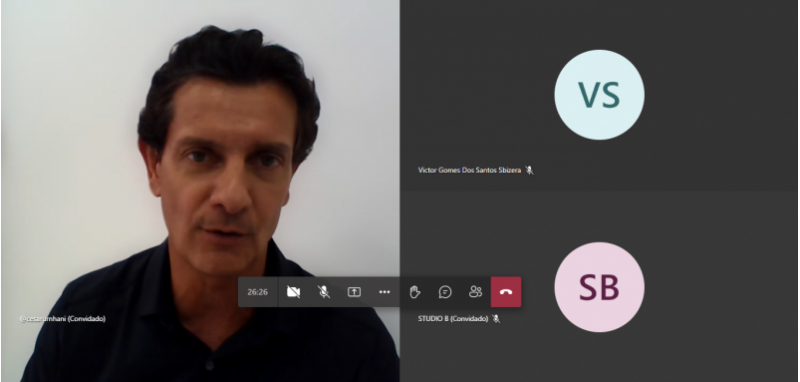Unmute the microphone in the call toolbar
Viewport: 800px width, 382px height.
click(x=323, y=292)
